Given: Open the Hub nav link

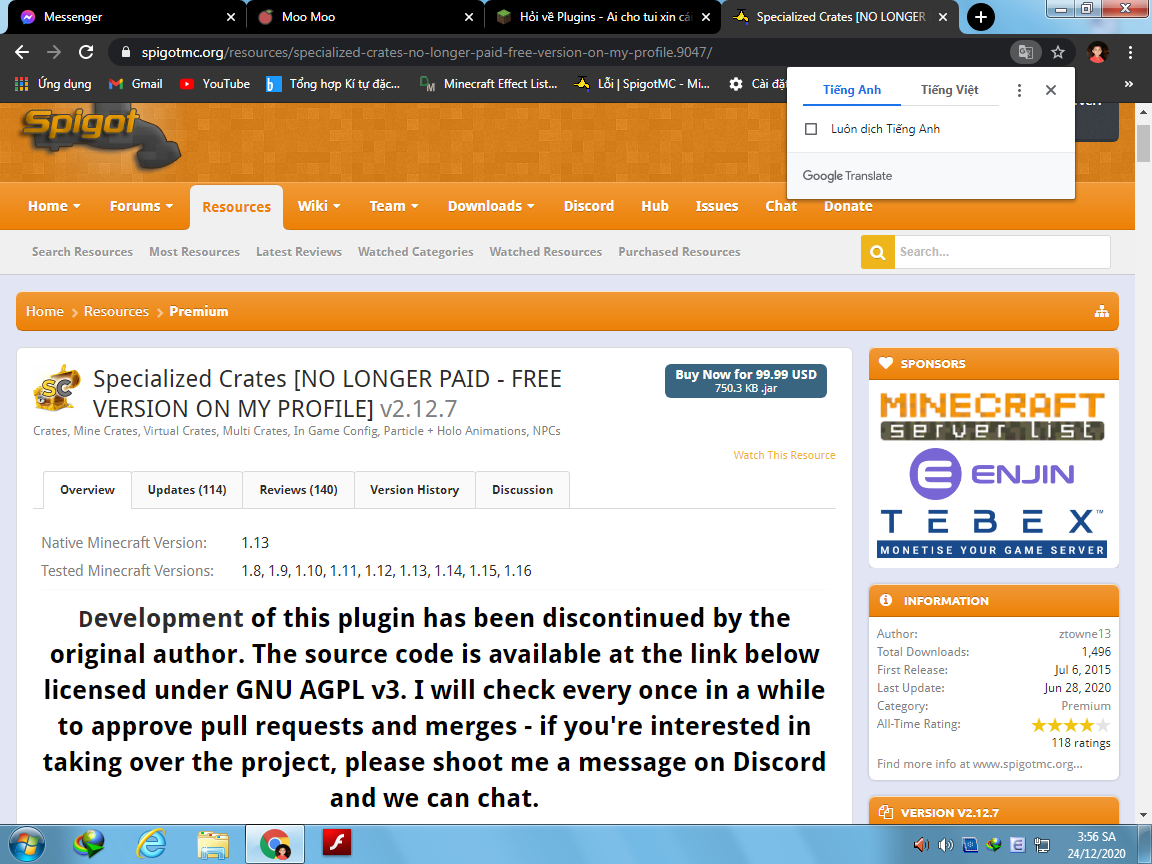Looking at the screenshot, I should (655, 206).
